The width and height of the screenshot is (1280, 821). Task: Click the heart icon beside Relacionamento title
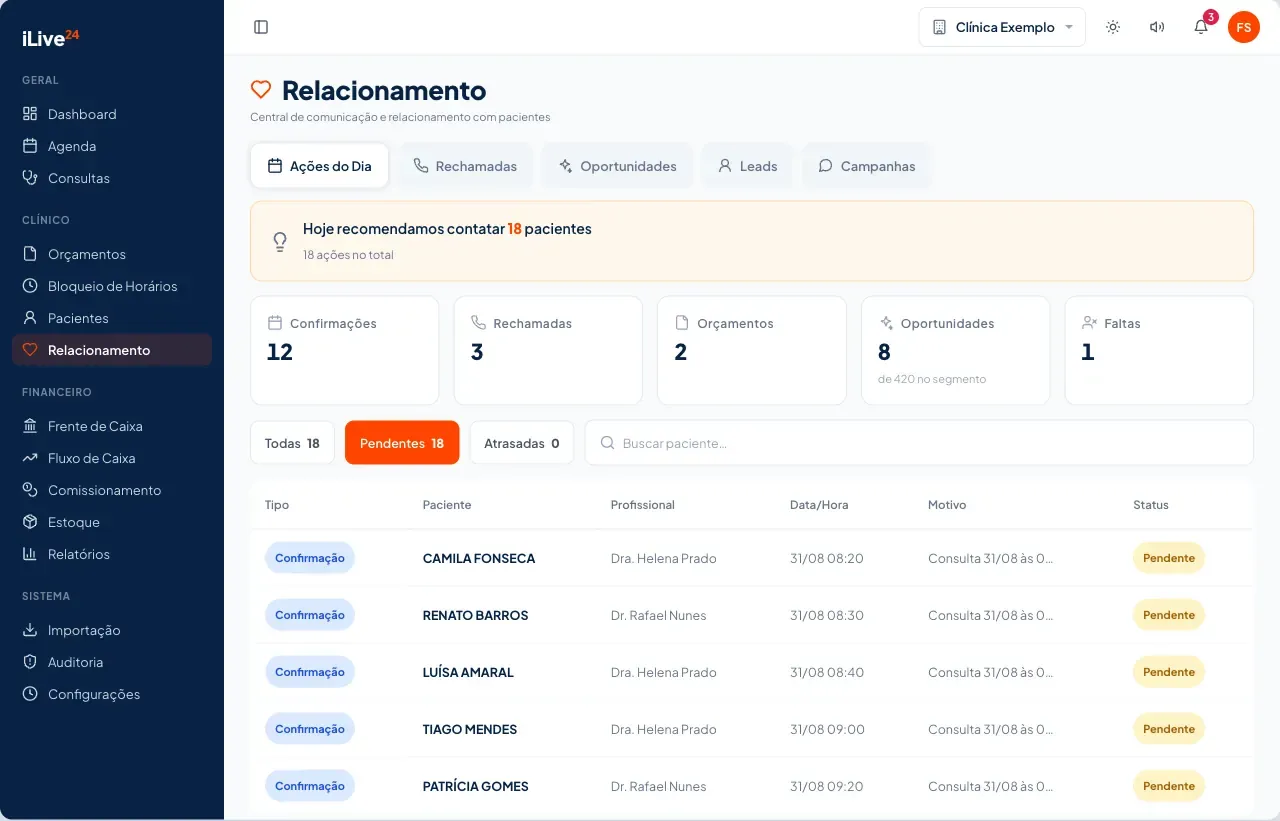[x=261, y=90]
